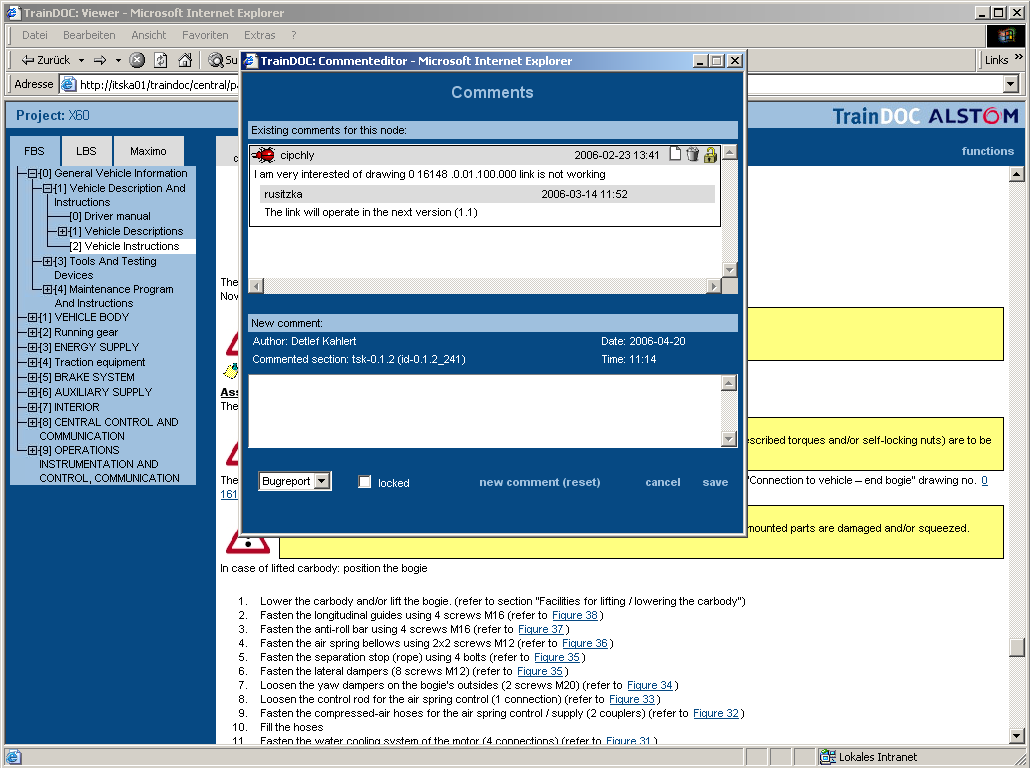Viewport: 1030px width, 768px height.
Task: Open the Ansicht menu
Action: pos(148,35)
